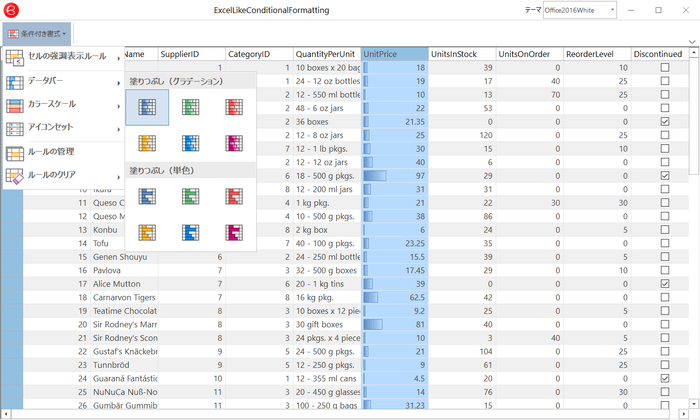Check Discontinued for Tunnbröd row
The width and height of the screenshot is (700, 420).
pos(665,365)
